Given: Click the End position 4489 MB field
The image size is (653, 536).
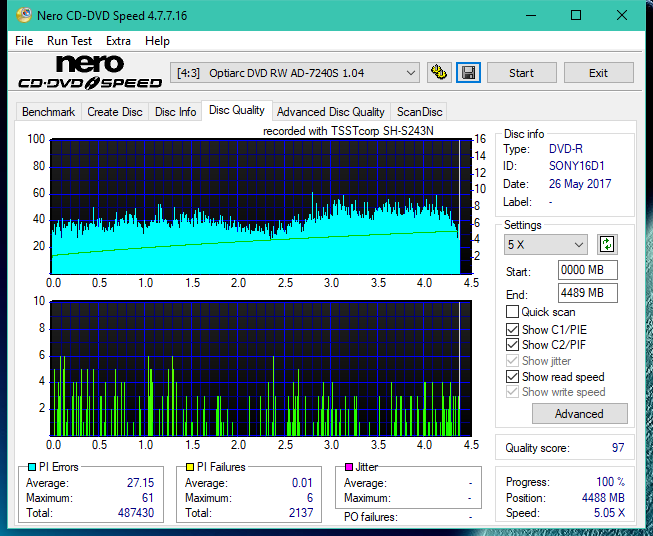Looking at the screenshot, I should pyautogui.click(x=587, y=293).
